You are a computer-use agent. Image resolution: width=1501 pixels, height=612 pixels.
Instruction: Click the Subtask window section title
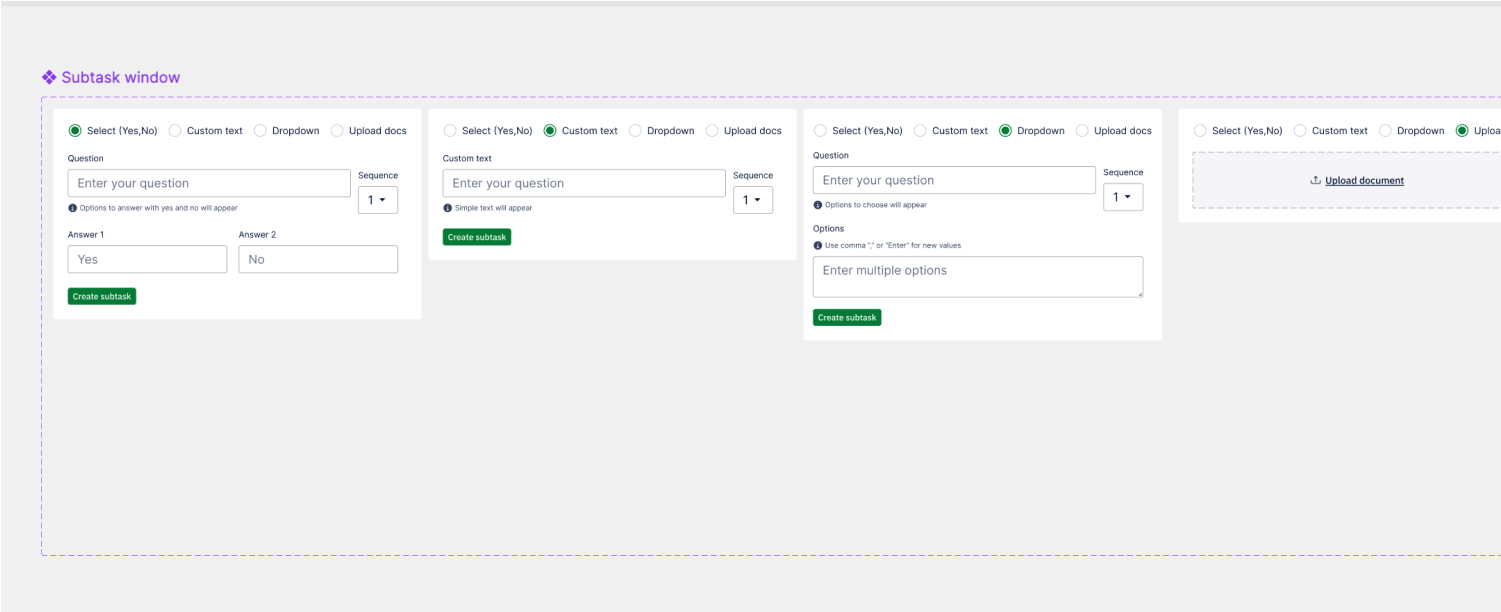point(120,78)
